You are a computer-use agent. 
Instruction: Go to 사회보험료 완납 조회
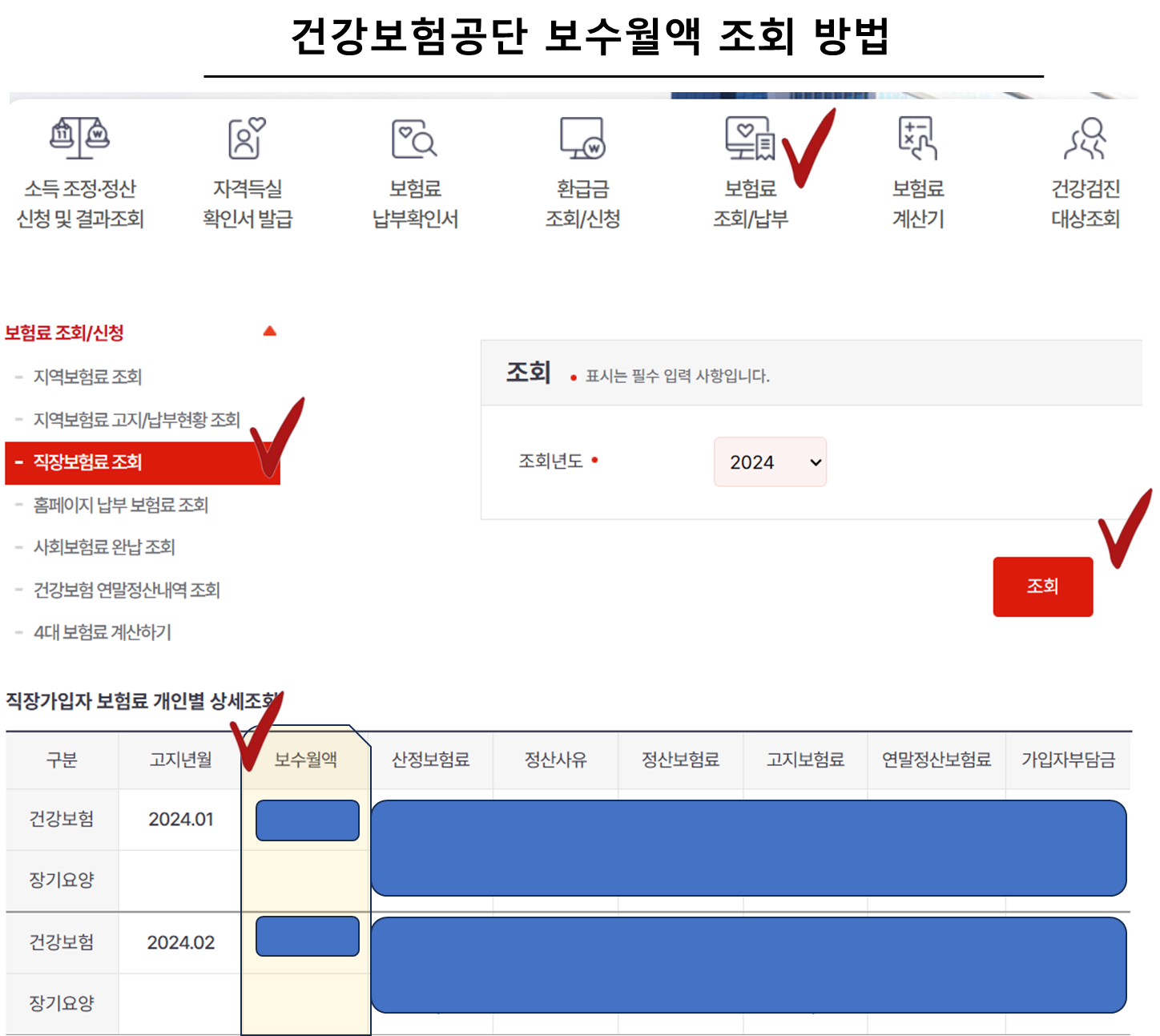click(x=105, y=547)
